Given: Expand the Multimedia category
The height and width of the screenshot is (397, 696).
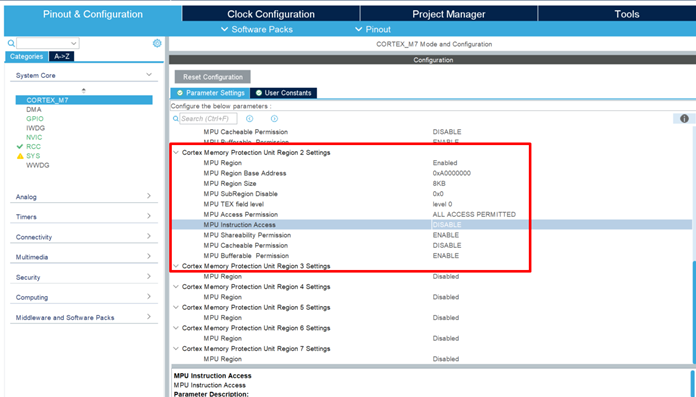Looking at the screenshot, I should (149, 256).
